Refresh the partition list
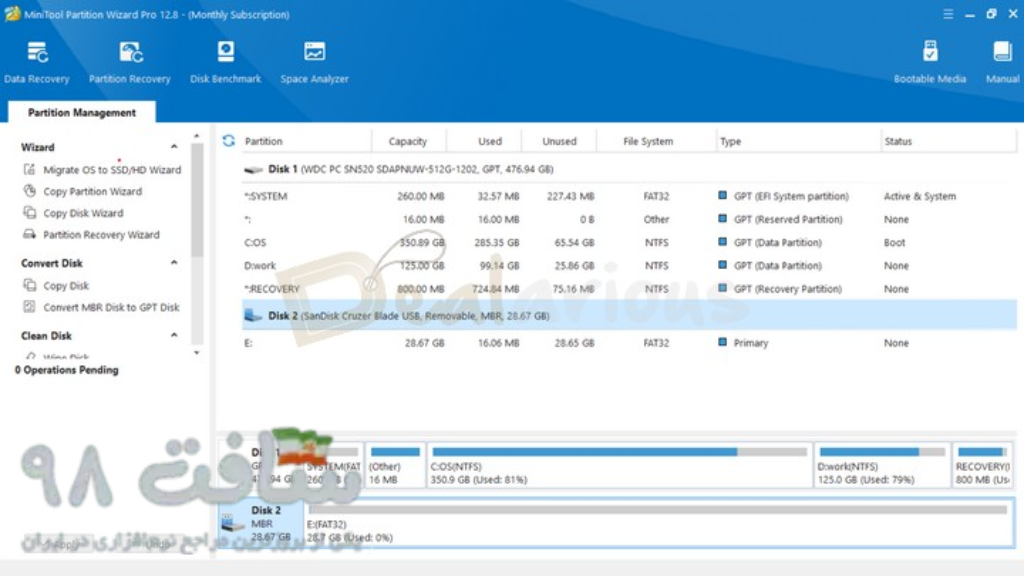 coord(229,140)
